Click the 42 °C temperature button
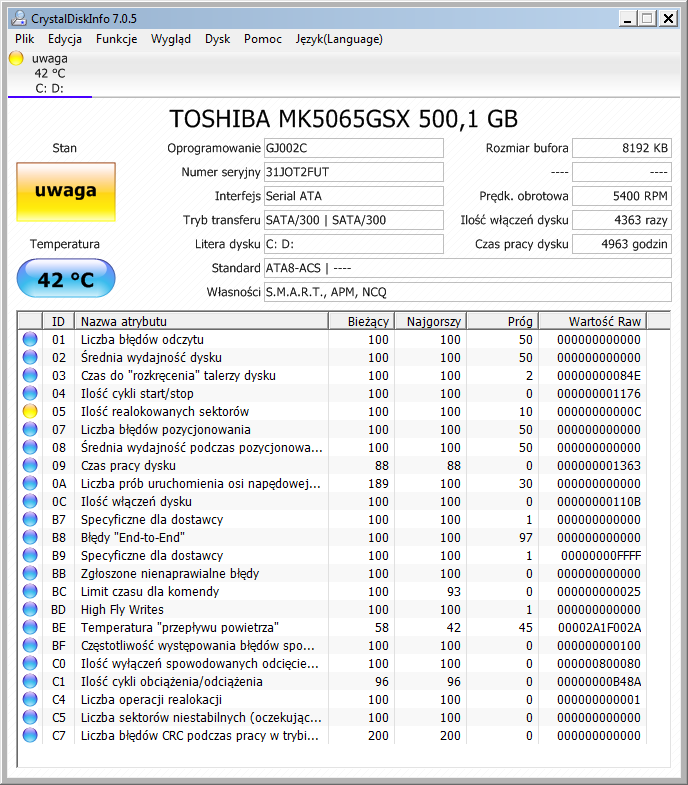 click(x=66, y=278)
